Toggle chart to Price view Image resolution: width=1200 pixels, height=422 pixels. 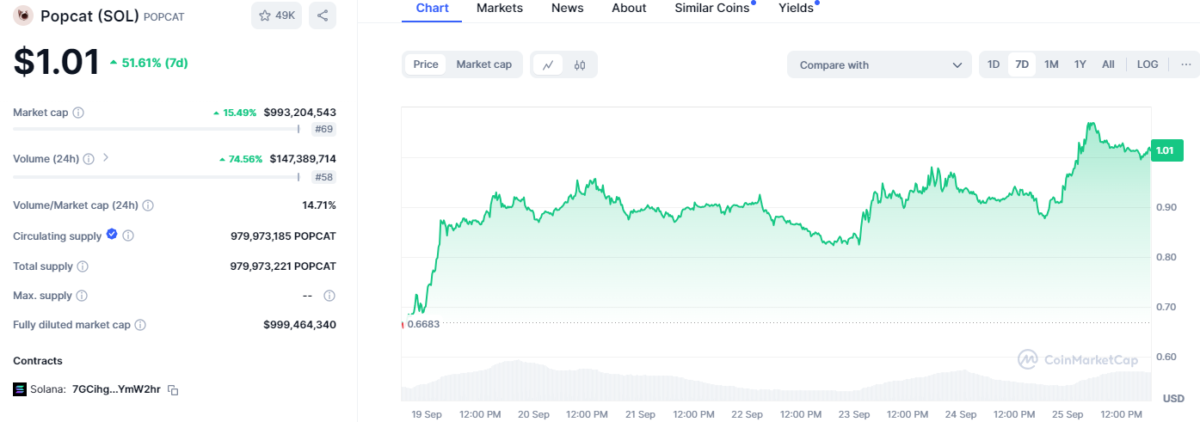point(426,64)
